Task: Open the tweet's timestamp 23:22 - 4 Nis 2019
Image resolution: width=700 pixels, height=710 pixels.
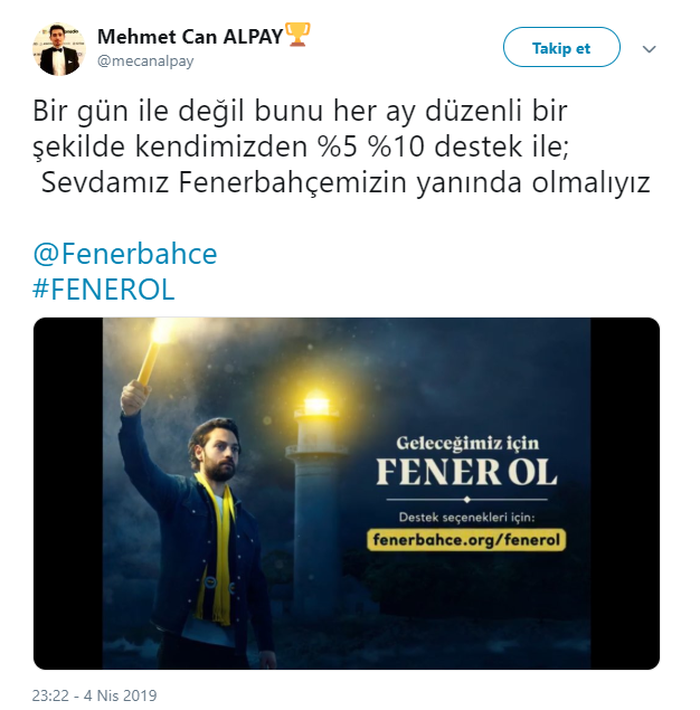Action: point(94,695)
